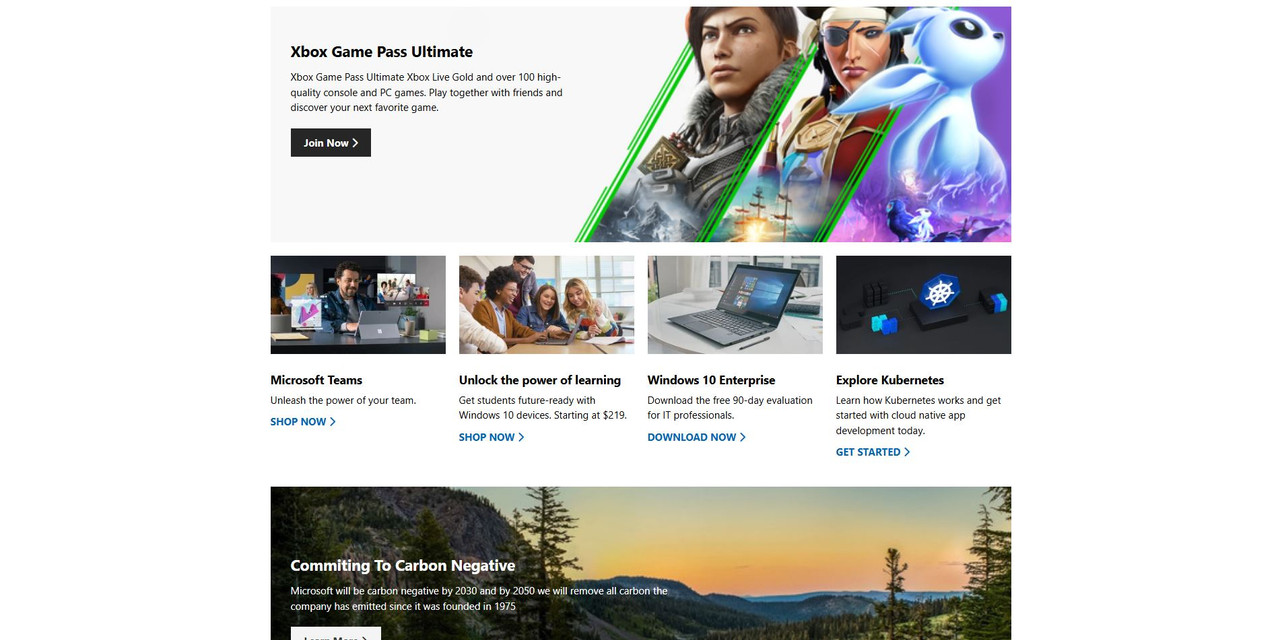Screen dimensions: 1280x640
Task: Open the Microsoft Teams card image
Action: click(358, 305)
